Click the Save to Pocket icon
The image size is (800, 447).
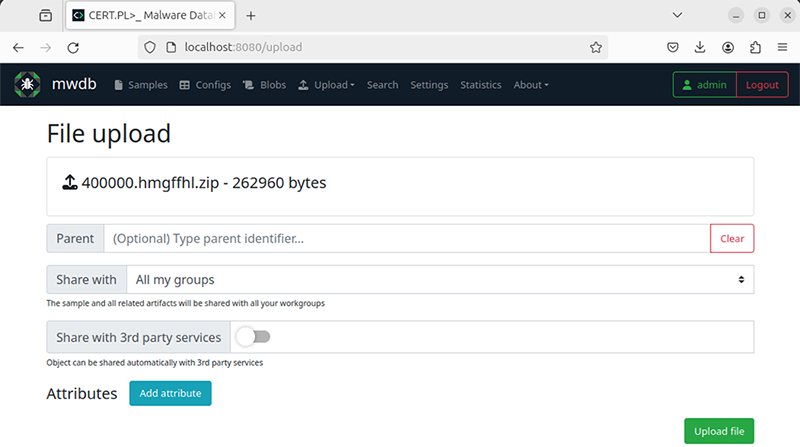[672, 47]
